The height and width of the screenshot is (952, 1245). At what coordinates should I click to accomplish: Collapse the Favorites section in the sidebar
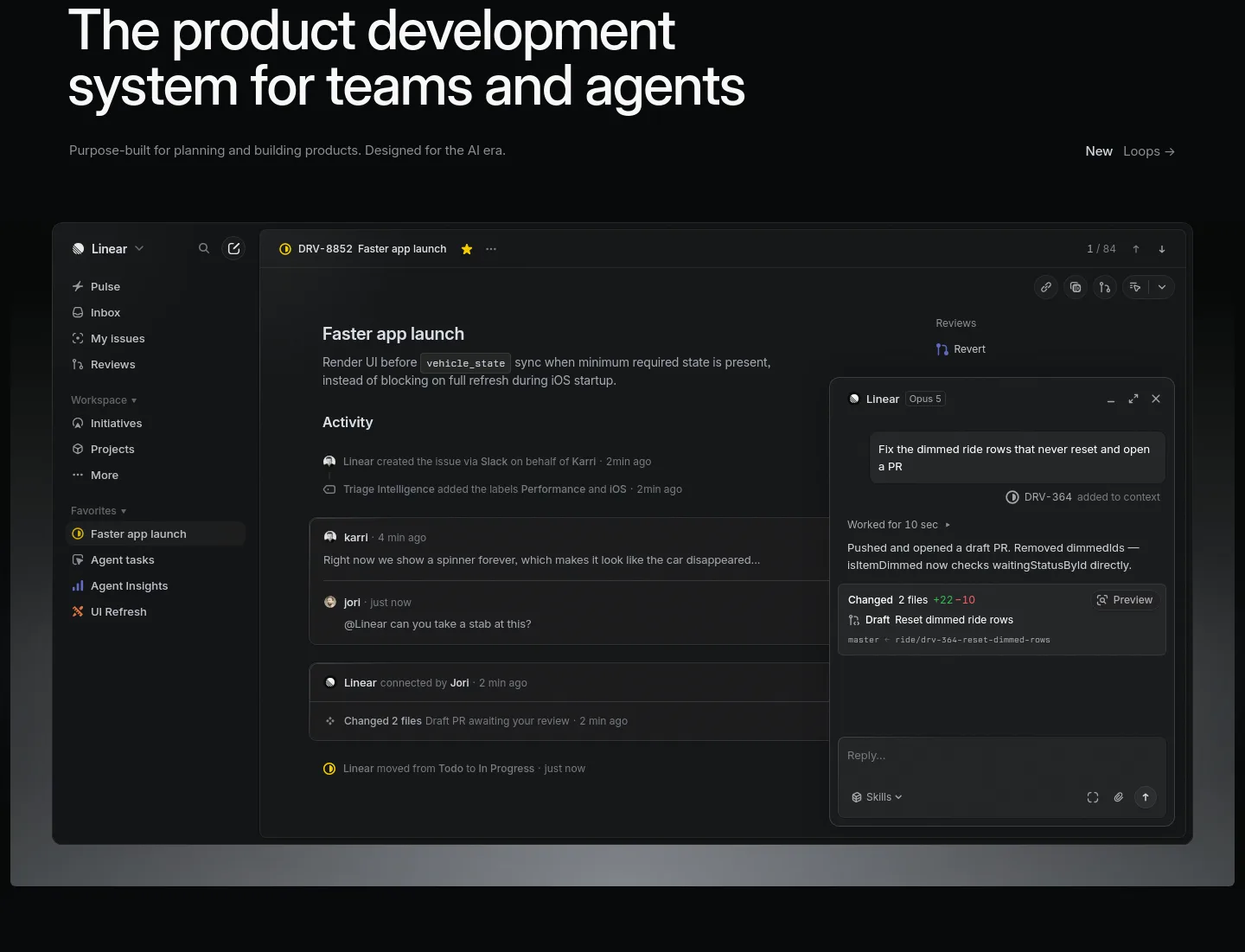tap(99, 511)
